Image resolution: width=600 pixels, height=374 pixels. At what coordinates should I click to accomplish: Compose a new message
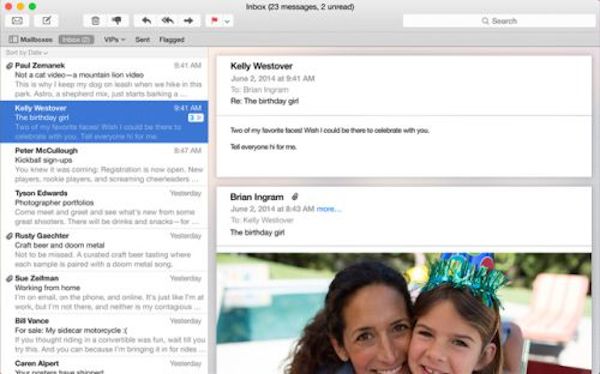46,21
